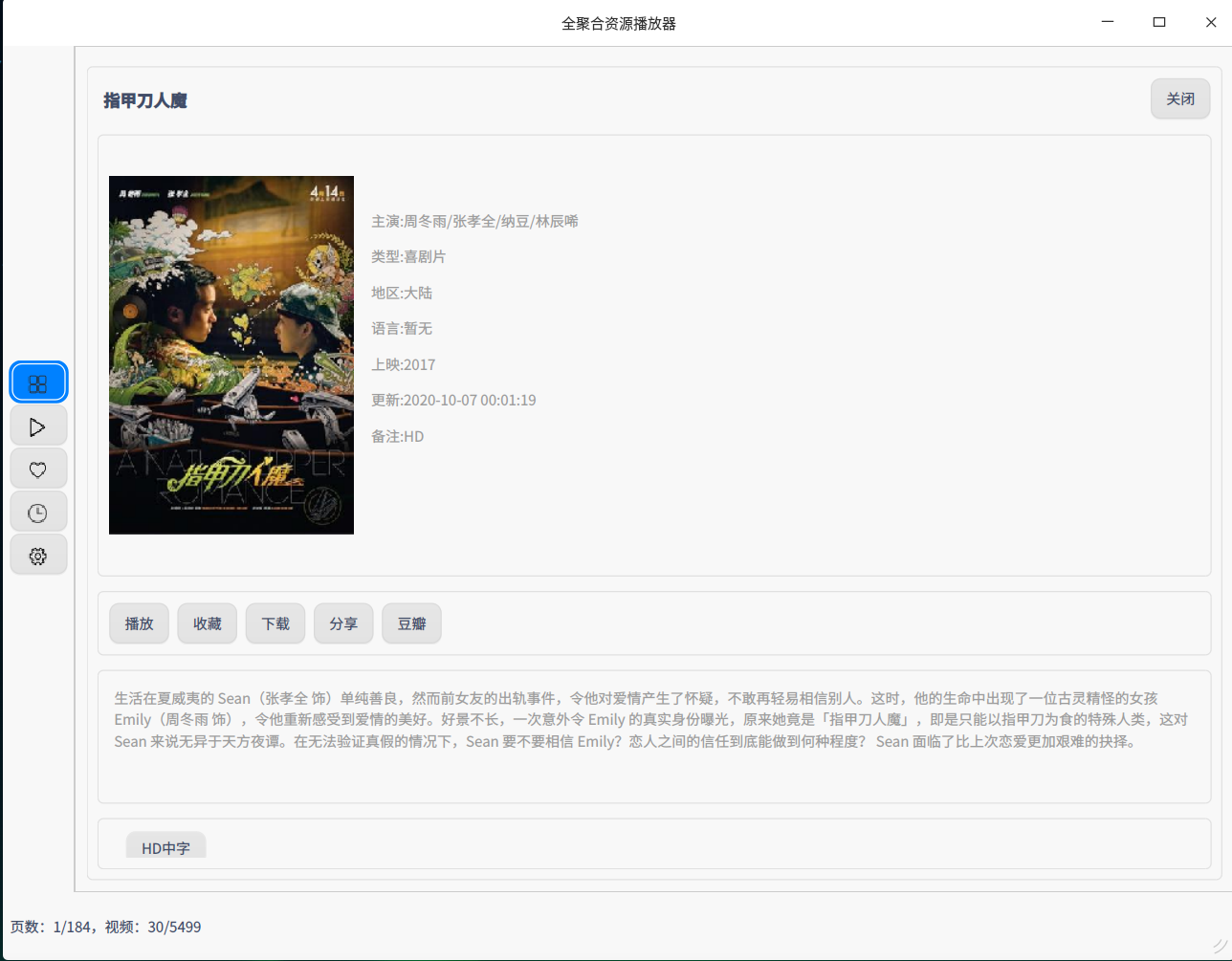Click the 收藏 button
The height and width of the screenshot is (961, 1232).
[x=208, y=623]
